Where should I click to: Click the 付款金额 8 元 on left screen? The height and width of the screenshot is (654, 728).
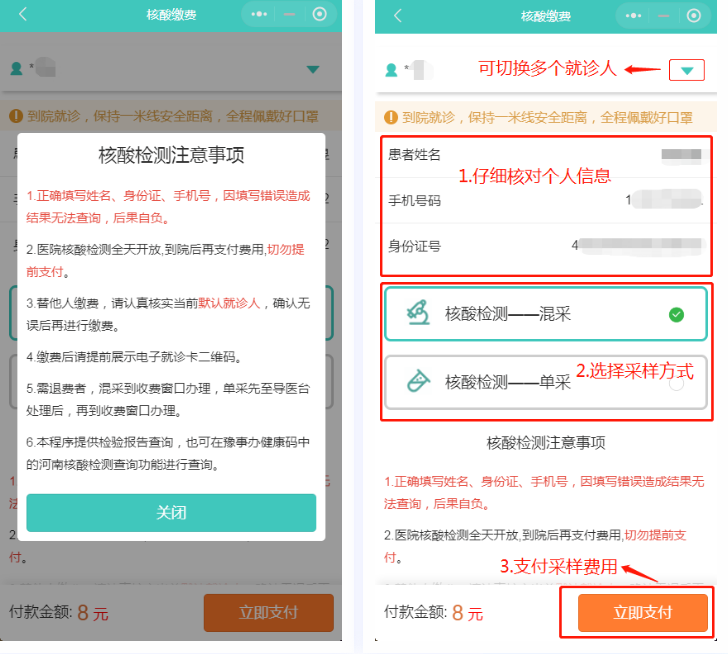coord(59,613)
